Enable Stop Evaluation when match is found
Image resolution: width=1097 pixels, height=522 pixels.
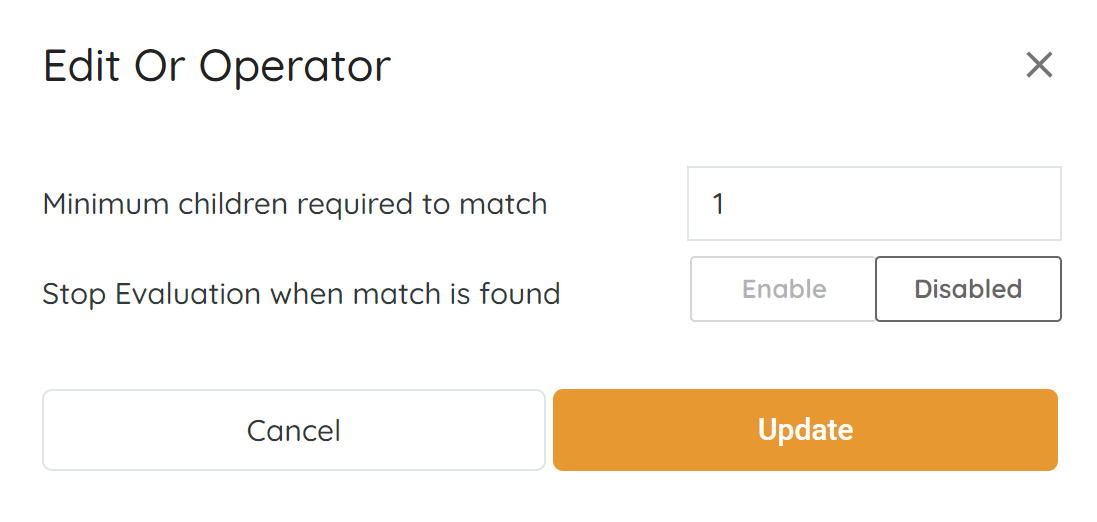click(x=783, y=290)
